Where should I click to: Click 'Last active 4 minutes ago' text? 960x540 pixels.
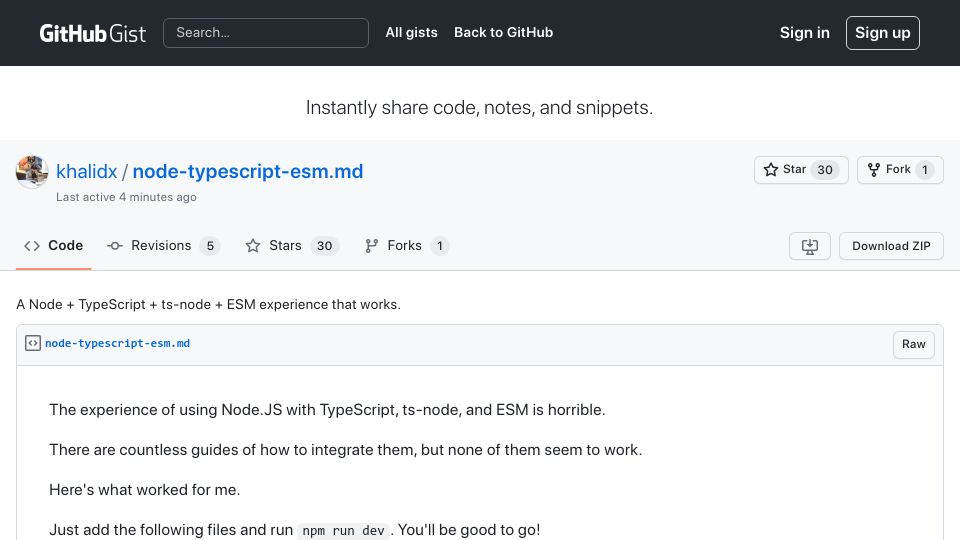point(126,197)
